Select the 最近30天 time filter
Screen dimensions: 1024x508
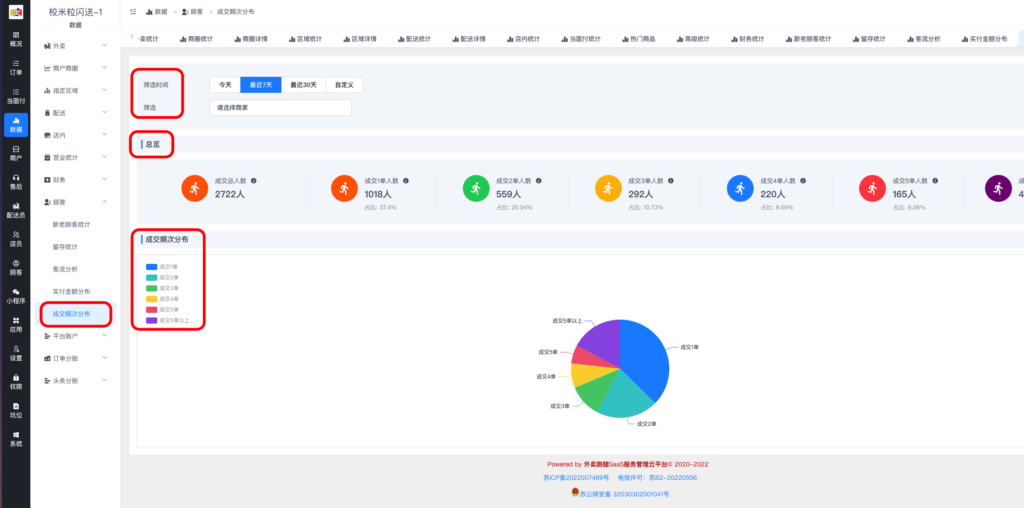(303, 85)
